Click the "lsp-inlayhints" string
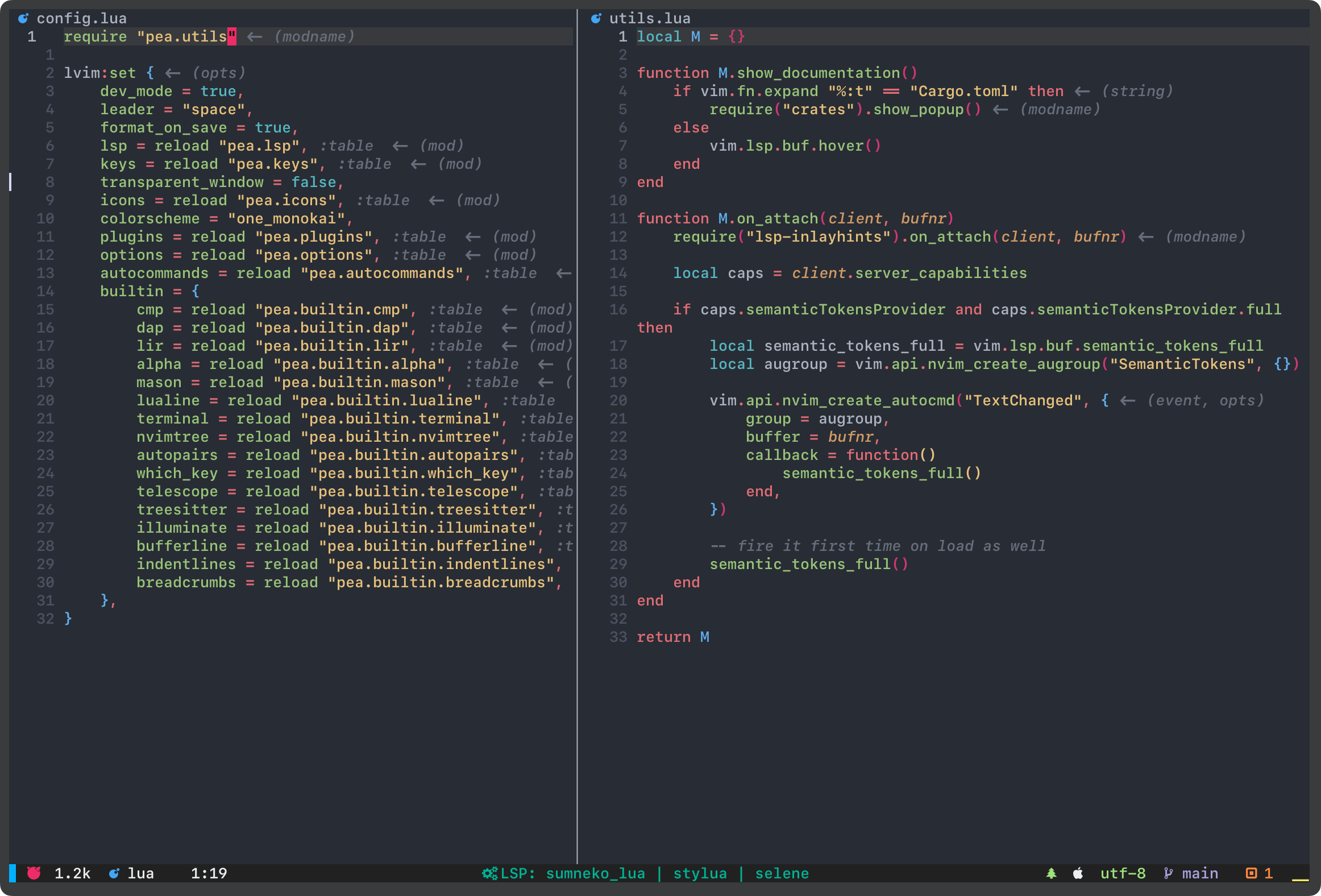This screenshot has width=1321, height=896. 819,237
